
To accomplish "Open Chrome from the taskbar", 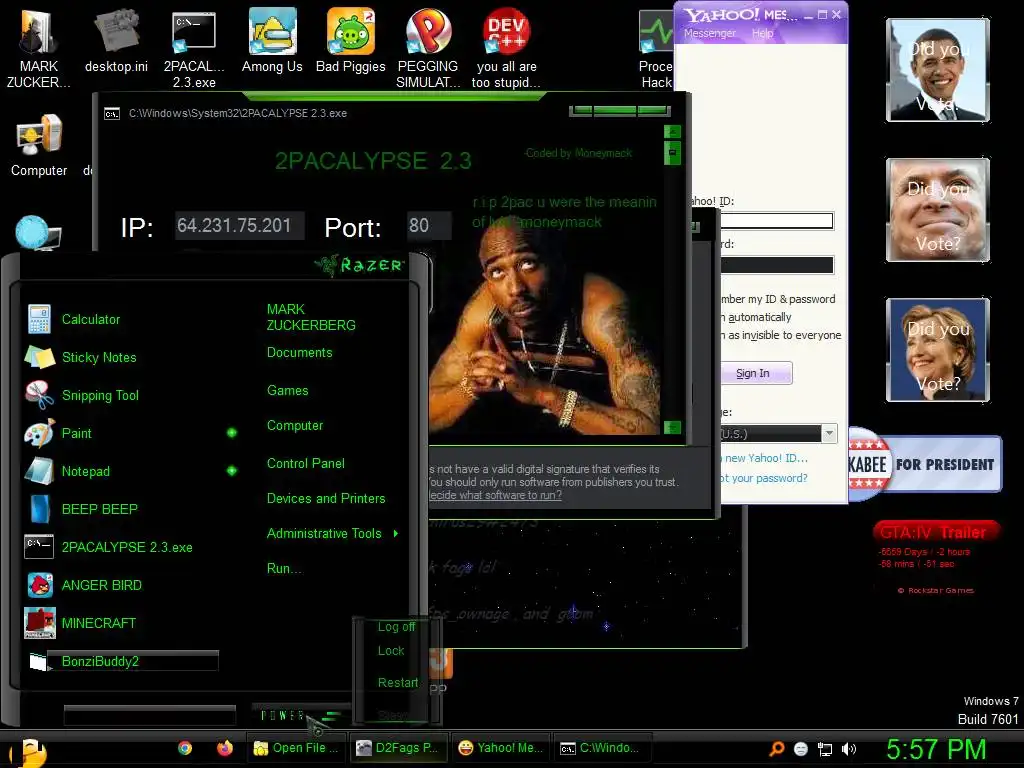I will click(185, 748).
